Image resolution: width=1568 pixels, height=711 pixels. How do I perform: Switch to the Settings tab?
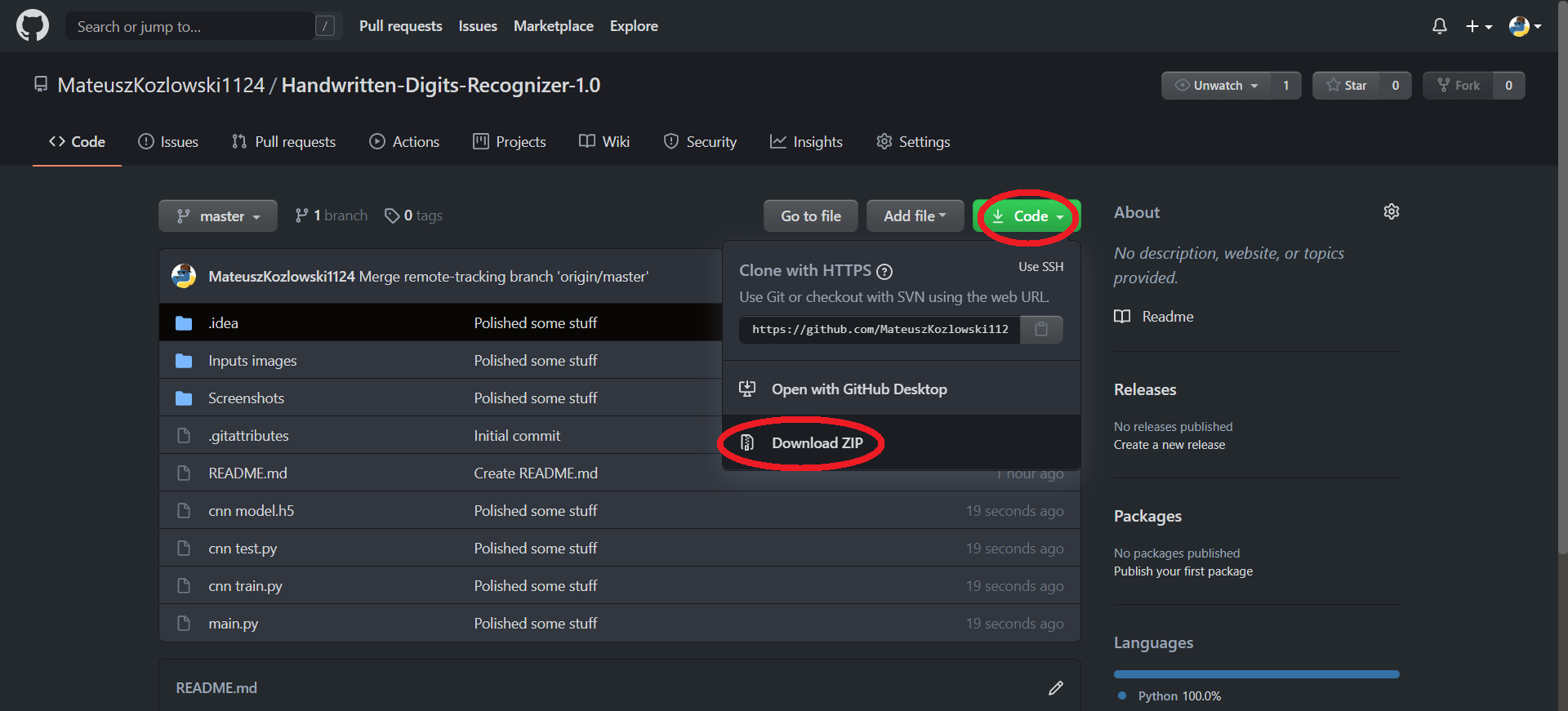click(913, 142)
